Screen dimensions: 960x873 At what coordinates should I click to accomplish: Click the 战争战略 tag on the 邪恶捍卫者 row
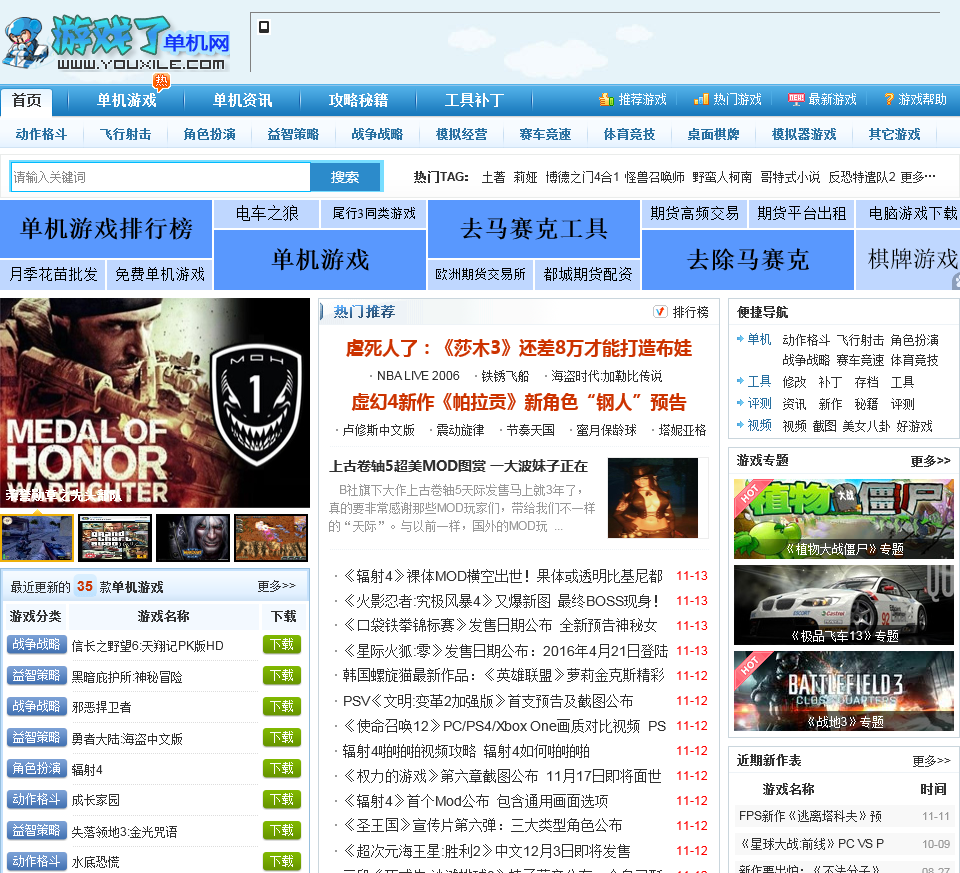(x=36, y=706)
